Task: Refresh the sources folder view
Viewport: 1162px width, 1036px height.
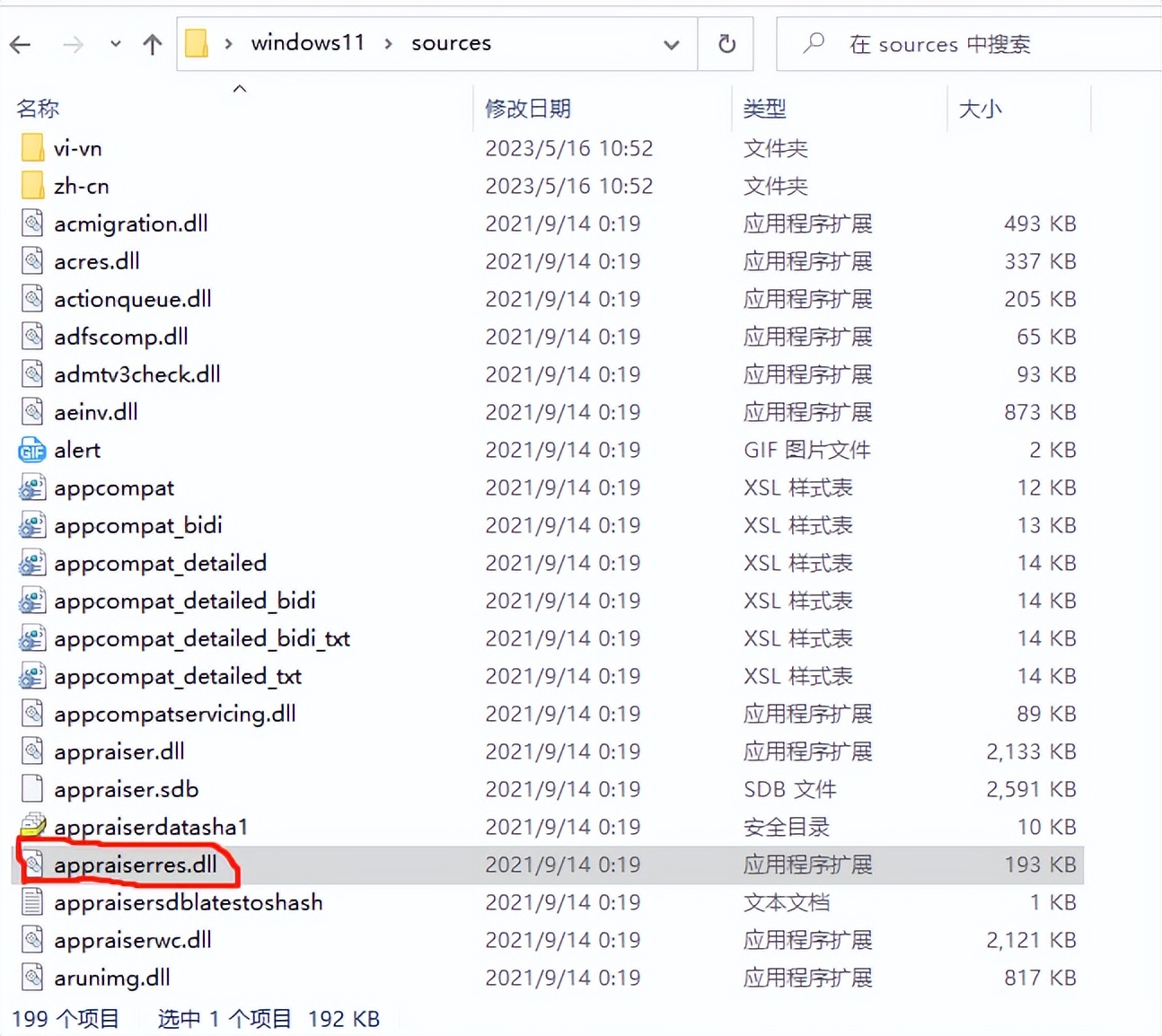Action: click(x=726, y=43)
